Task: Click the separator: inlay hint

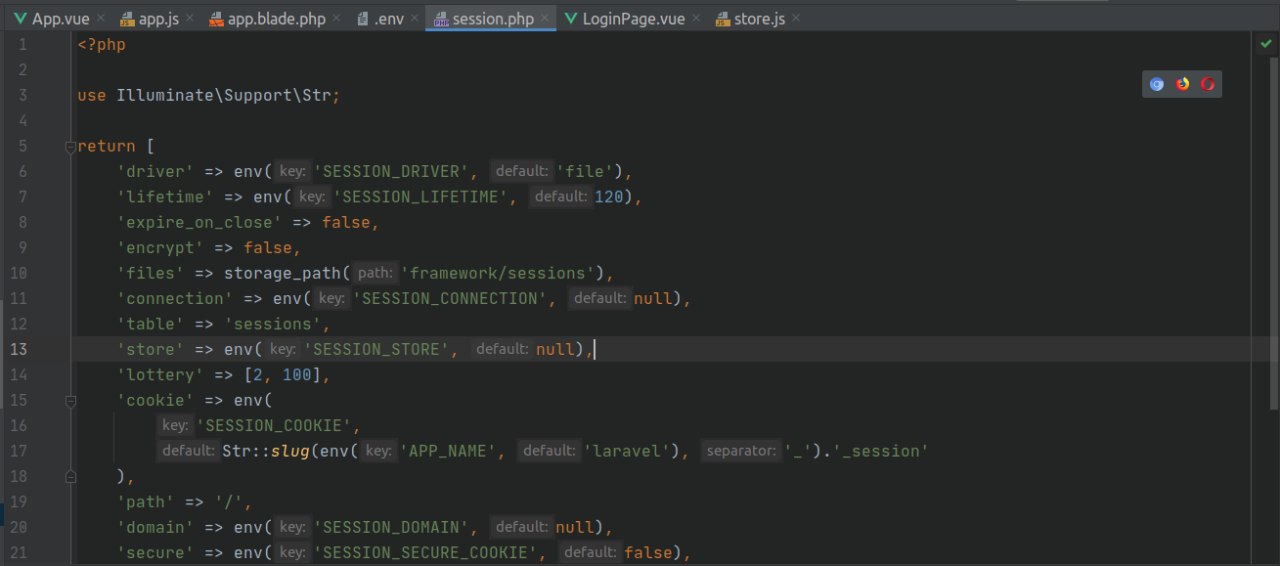Action: (741, 451)
